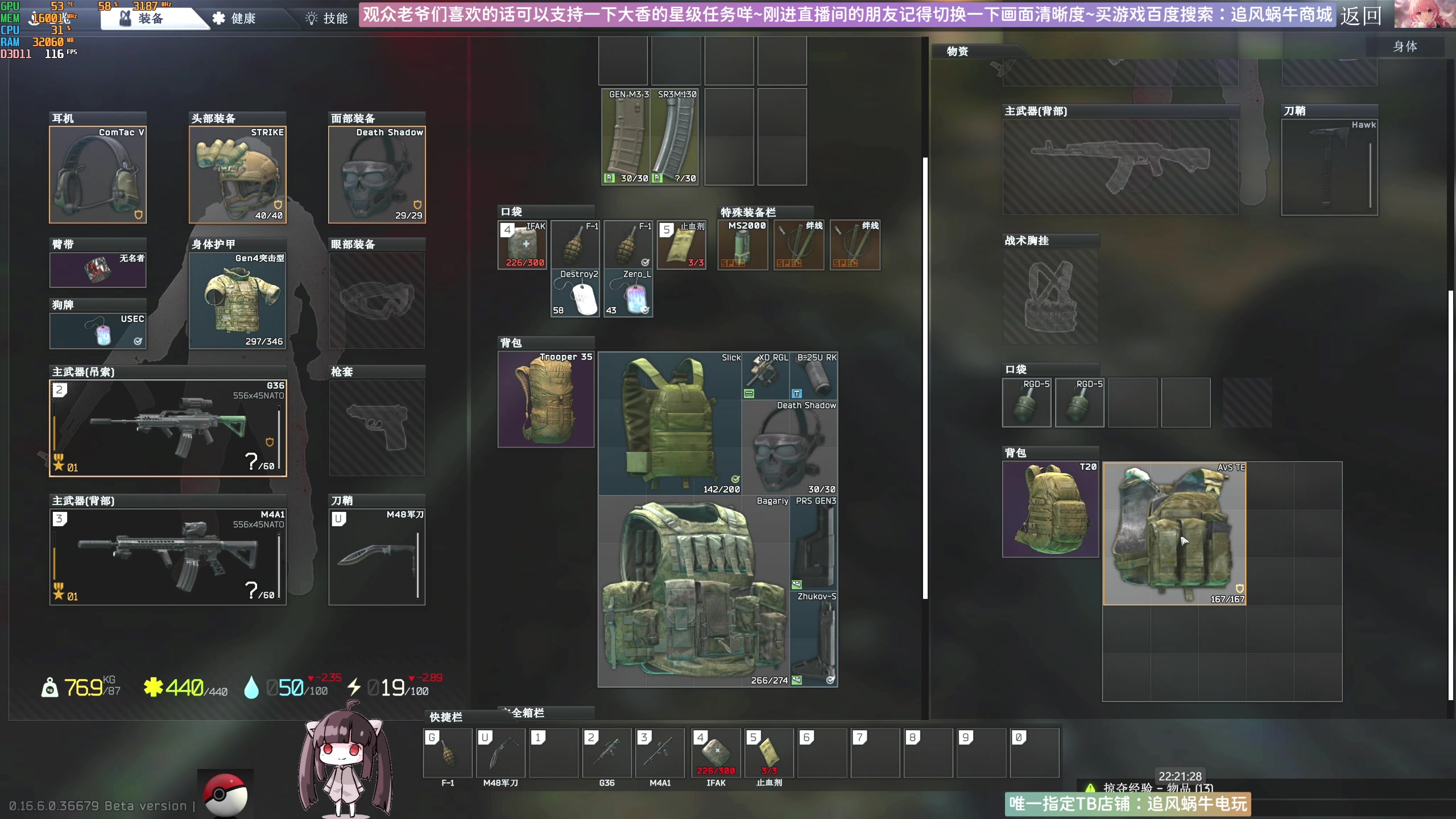Click the 身体 body label button
Image resolution: width=1456 pixels, height=819 pixels.
(x=1405, y=47)
